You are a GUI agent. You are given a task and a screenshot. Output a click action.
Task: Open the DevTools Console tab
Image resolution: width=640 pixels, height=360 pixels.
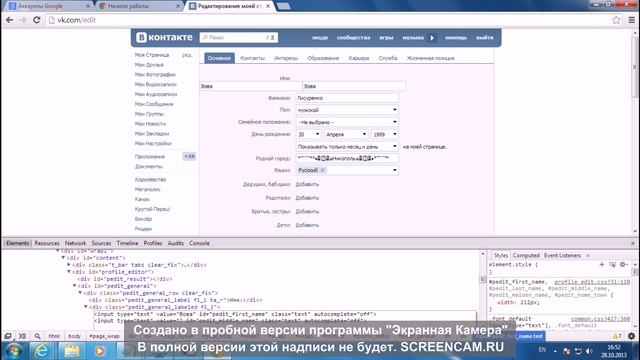(x=199, y=243)
